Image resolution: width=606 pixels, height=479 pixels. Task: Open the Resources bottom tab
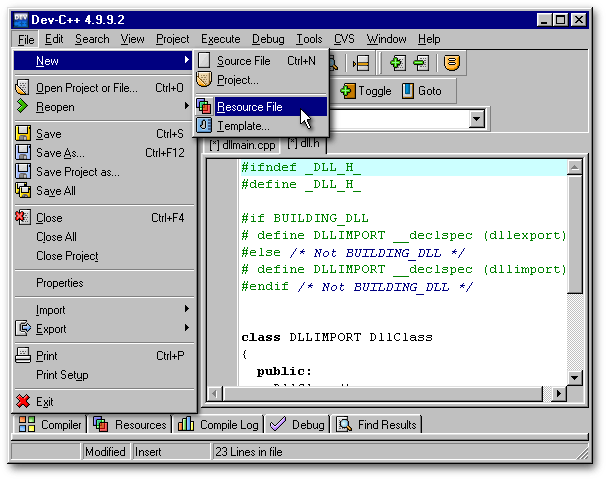[129, 424]
